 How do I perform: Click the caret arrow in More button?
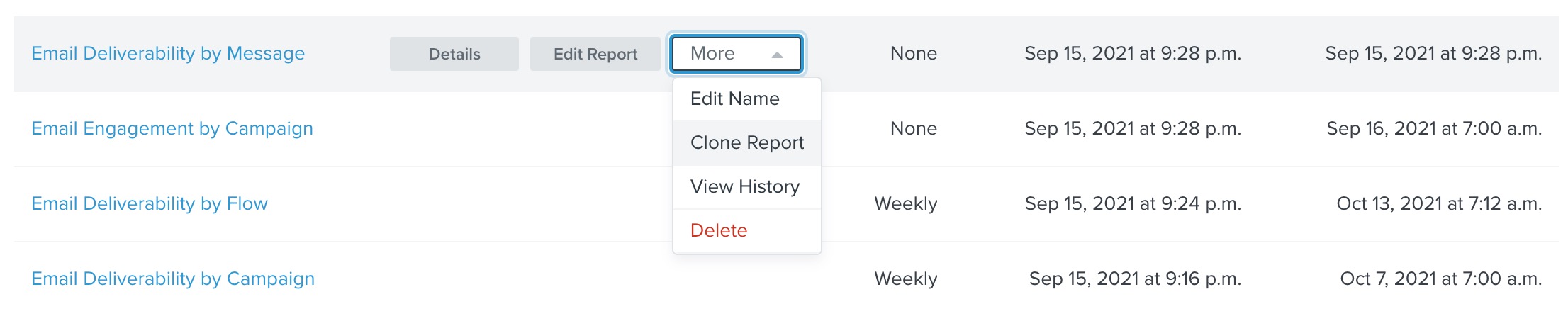(777, 55)
